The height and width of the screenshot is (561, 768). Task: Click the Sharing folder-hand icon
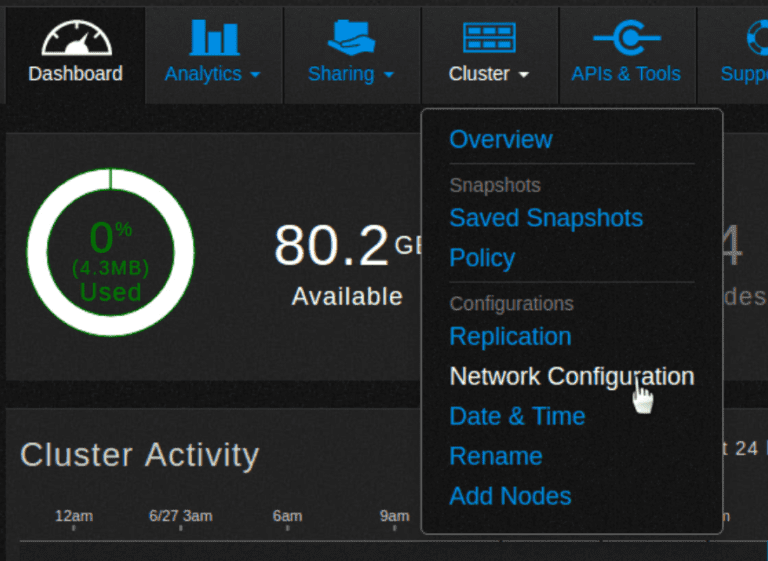coord(351,37)
